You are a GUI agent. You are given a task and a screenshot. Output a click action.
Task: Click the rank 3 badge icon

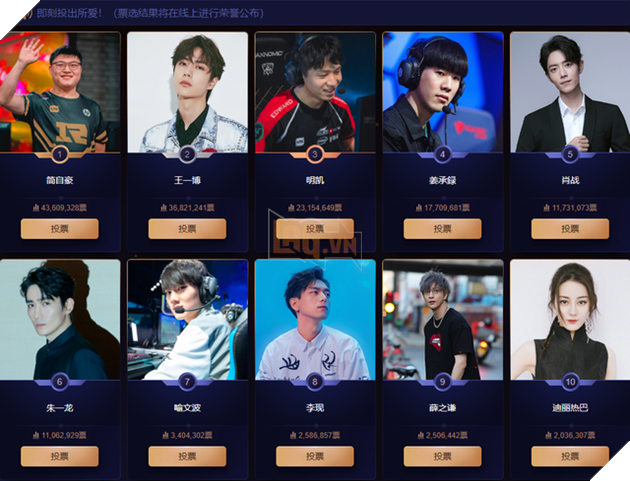(x=315, y=154)
